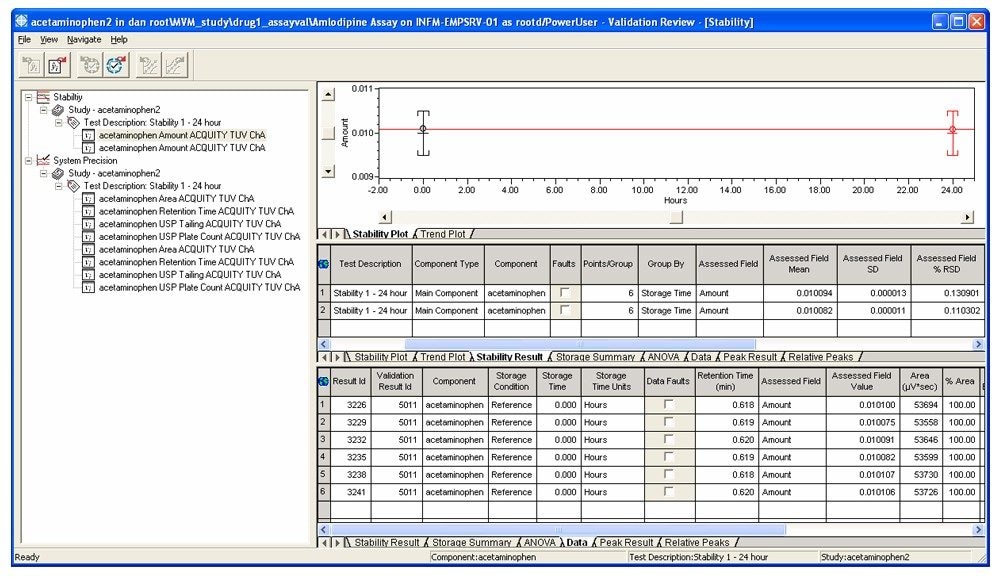Click Stability Result table horizontal scrollbar thumb

point(579,344)
